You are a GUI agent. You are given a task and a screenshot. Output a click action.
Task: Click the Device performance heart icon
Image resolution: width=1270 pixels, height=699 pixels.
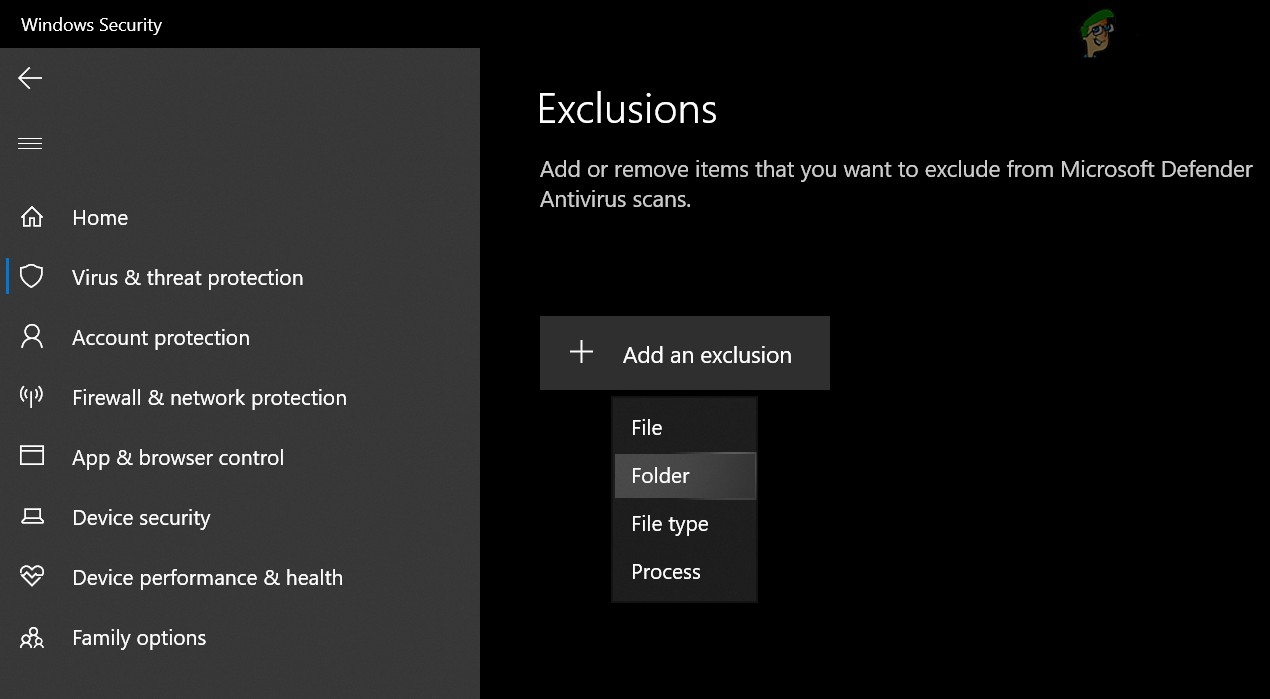(32, 577)
